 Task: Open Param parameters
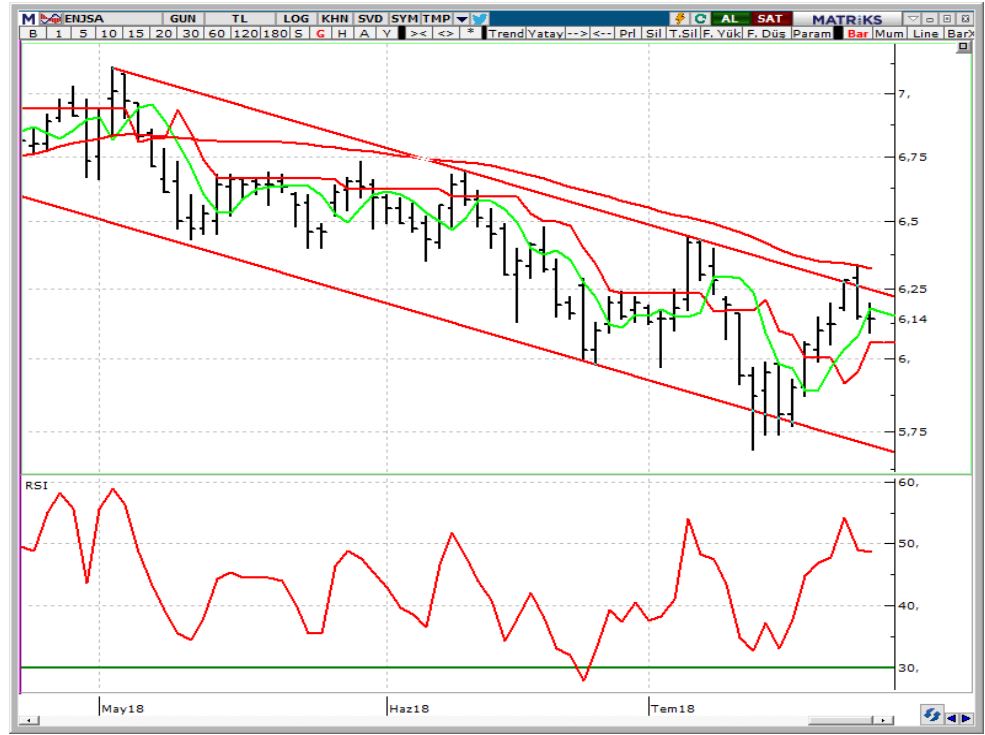click(812, 33)
